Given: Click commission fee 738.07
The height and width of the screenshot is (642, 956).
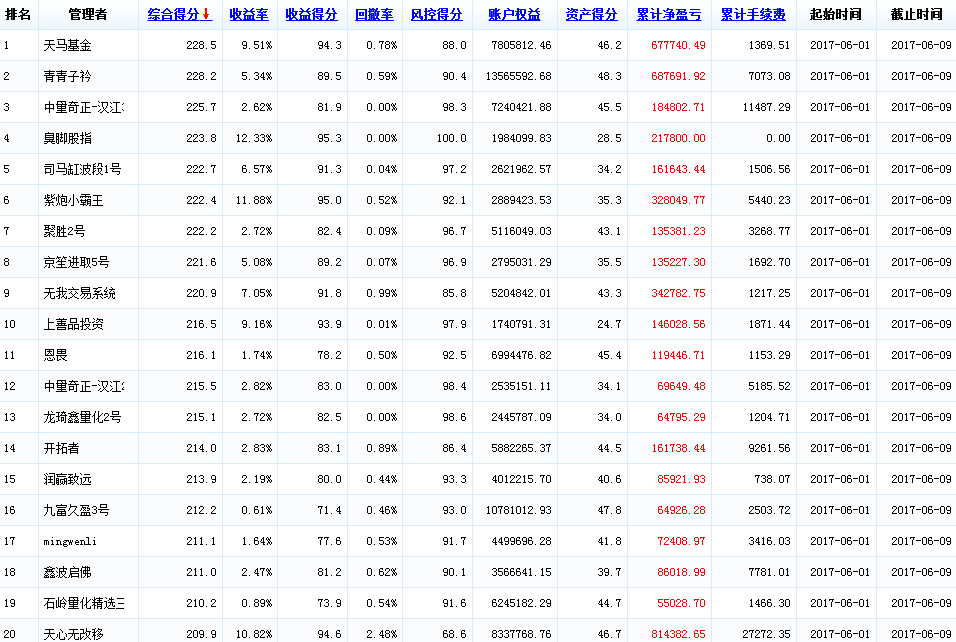Looking at the screenshot, I should pyautogui.click(x=772, y=479).
